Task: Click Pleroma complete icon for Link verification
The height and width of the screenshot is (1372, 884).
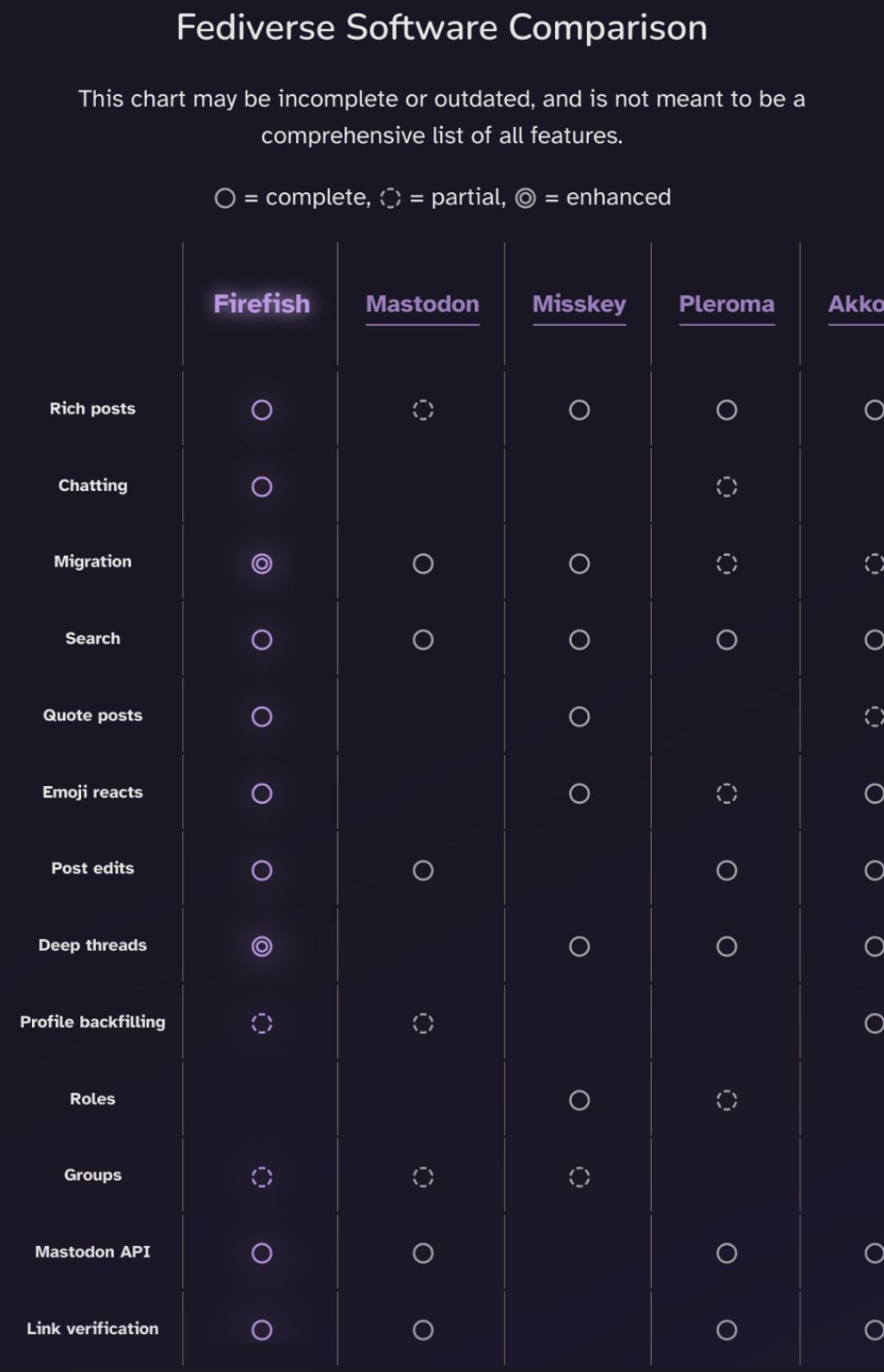Action: coord(727,1330)
